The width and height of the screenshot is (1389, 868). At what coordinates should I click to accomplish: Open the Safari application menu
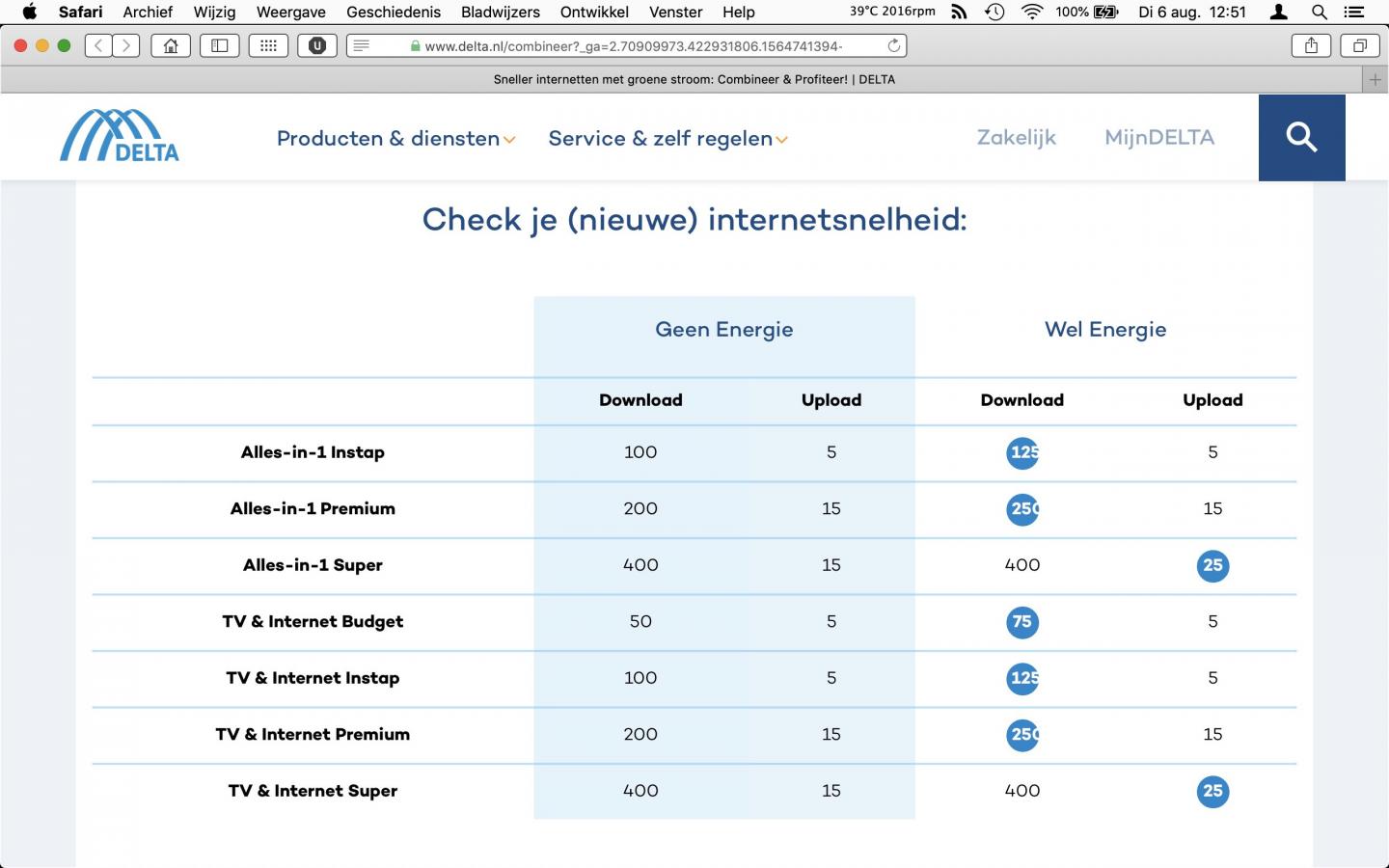[80, 12]
